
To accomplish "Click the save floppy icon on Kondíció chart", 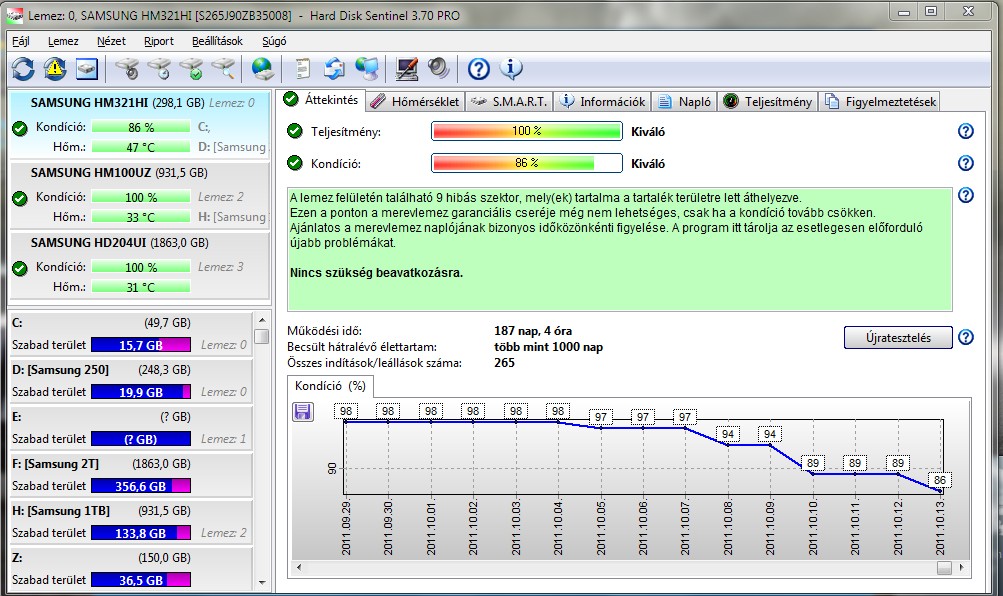I will [303, 411].
